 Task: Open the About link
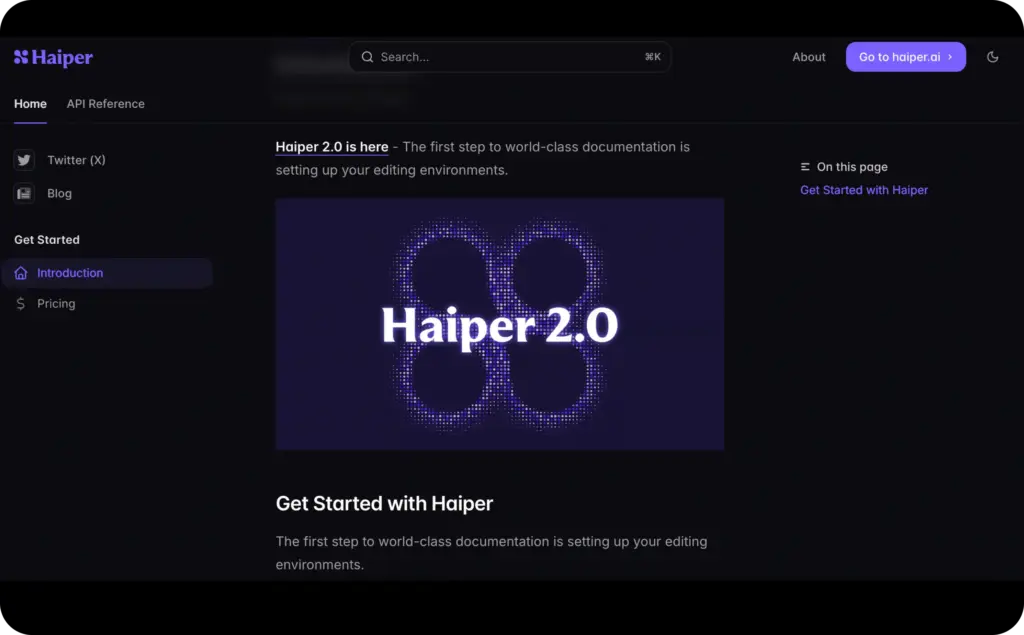tap(808, 57)
